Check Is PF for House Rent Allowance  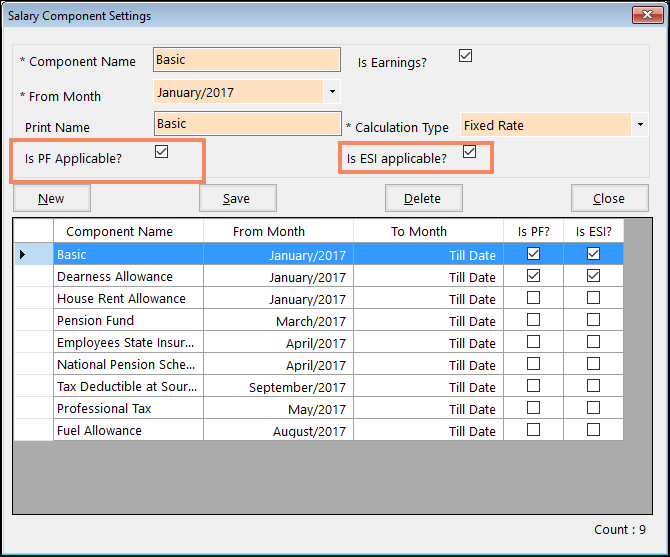click(x=533, y=298)
